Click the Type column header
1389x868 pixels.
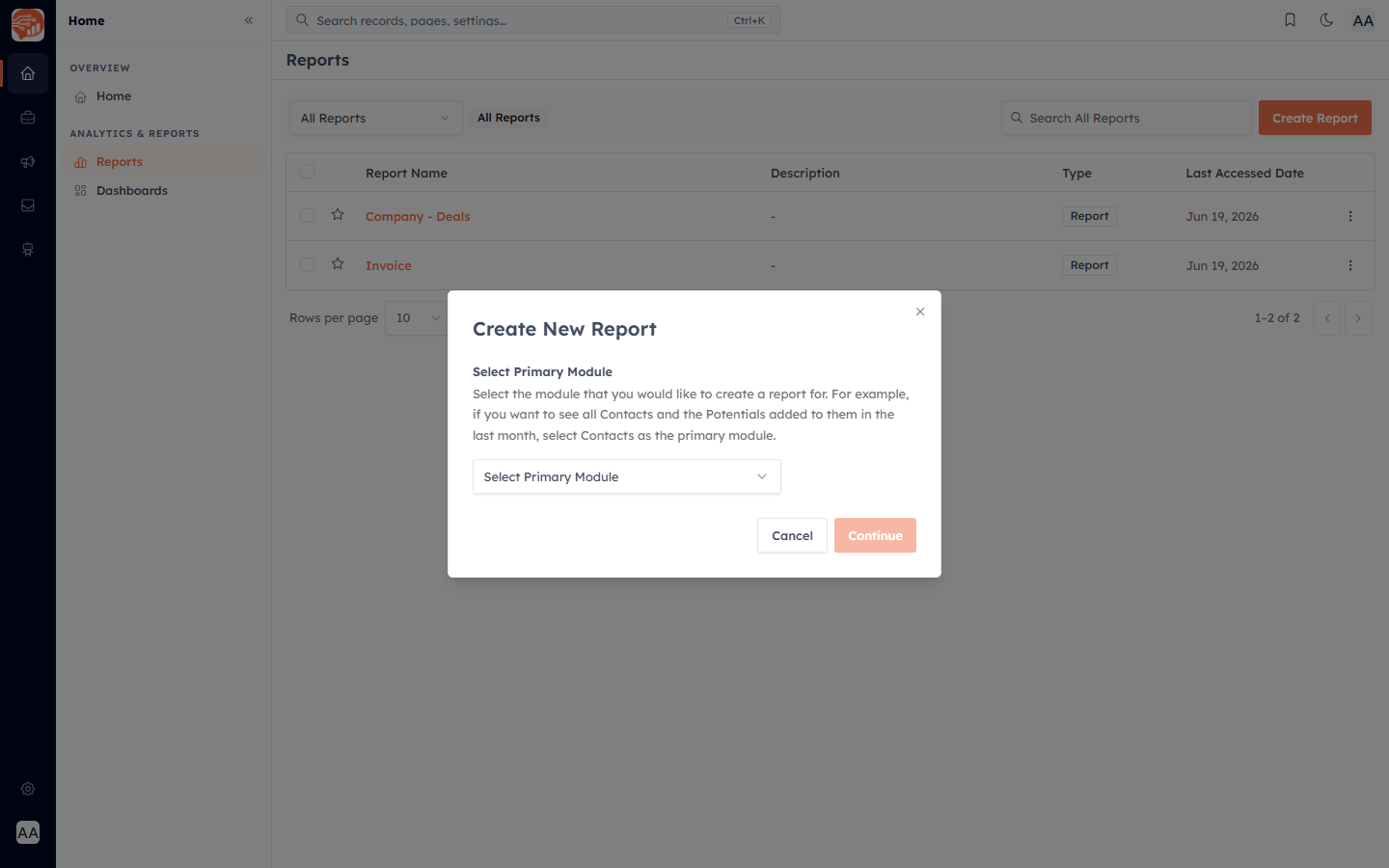point(1077,174)
